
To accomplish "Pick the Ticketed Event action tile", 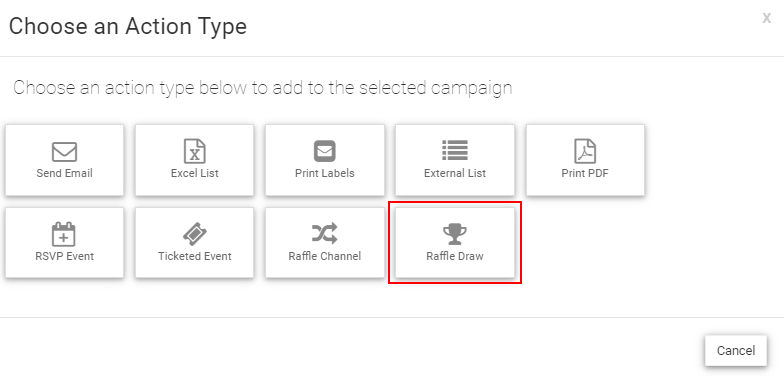I will coord(194,242).
